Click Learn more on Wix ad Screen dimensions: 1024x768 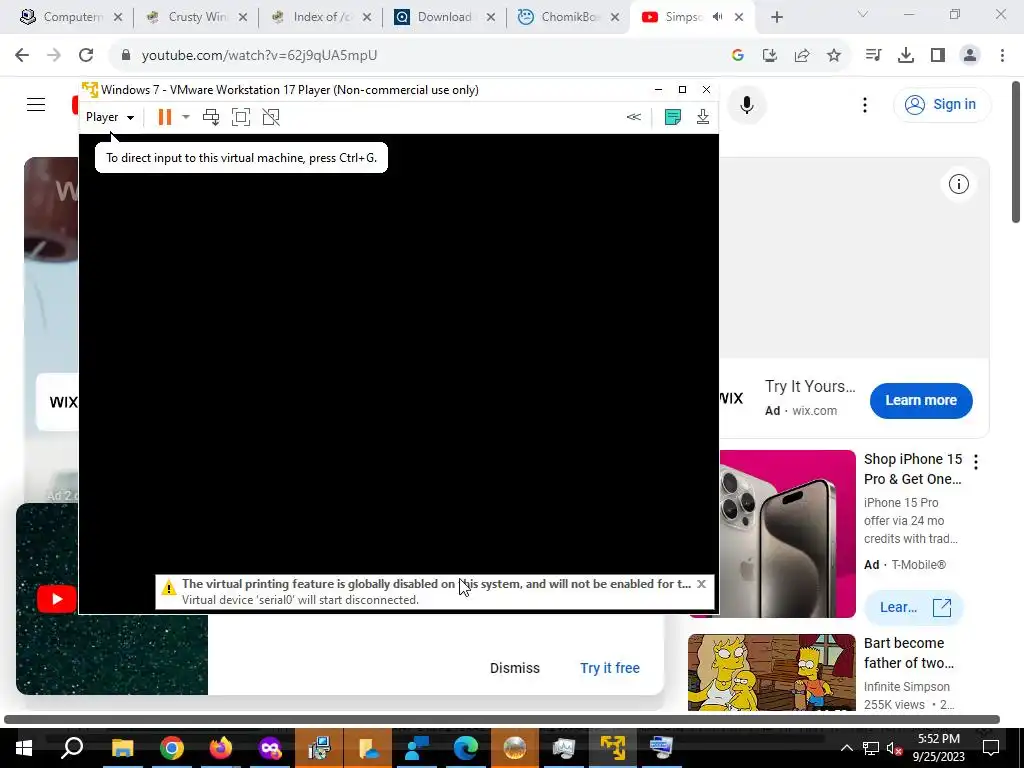[x=921, y=400]
